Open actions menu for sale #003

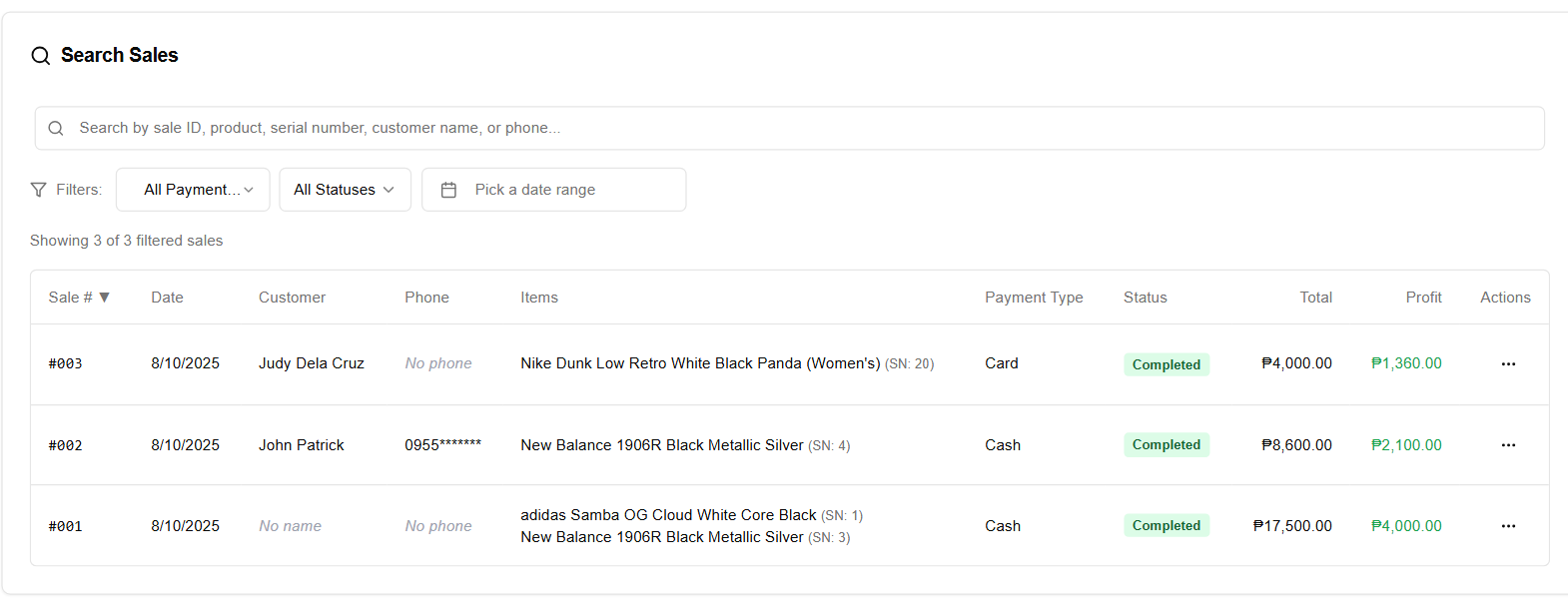[x=1508, y=364]
